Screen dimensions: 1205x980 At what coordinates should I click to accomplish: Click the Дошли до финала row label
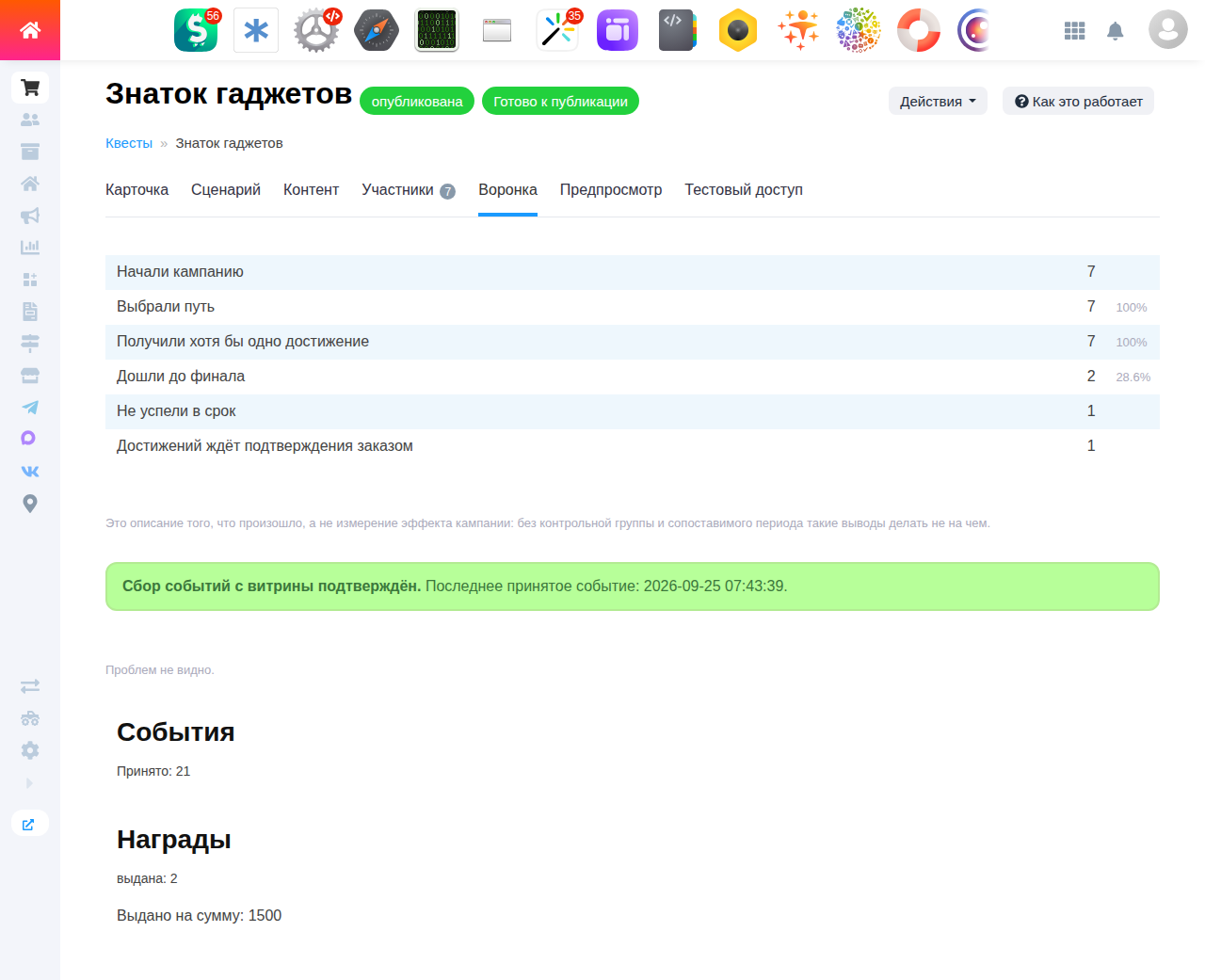(x=181, y=376)
